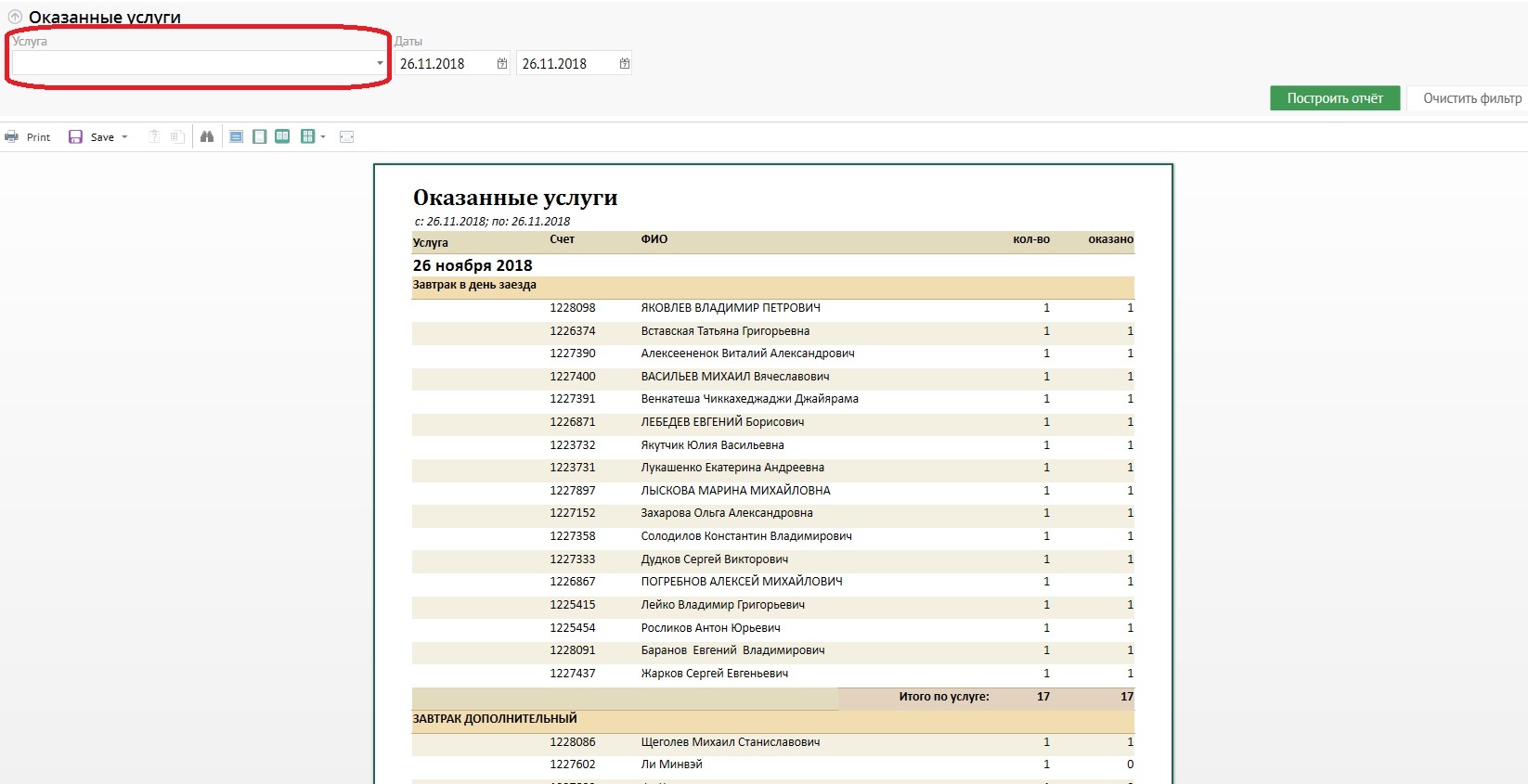Select two-page side-by-side view icon
This screenshot has height=784, width=1528.
[x=282, y=137]
